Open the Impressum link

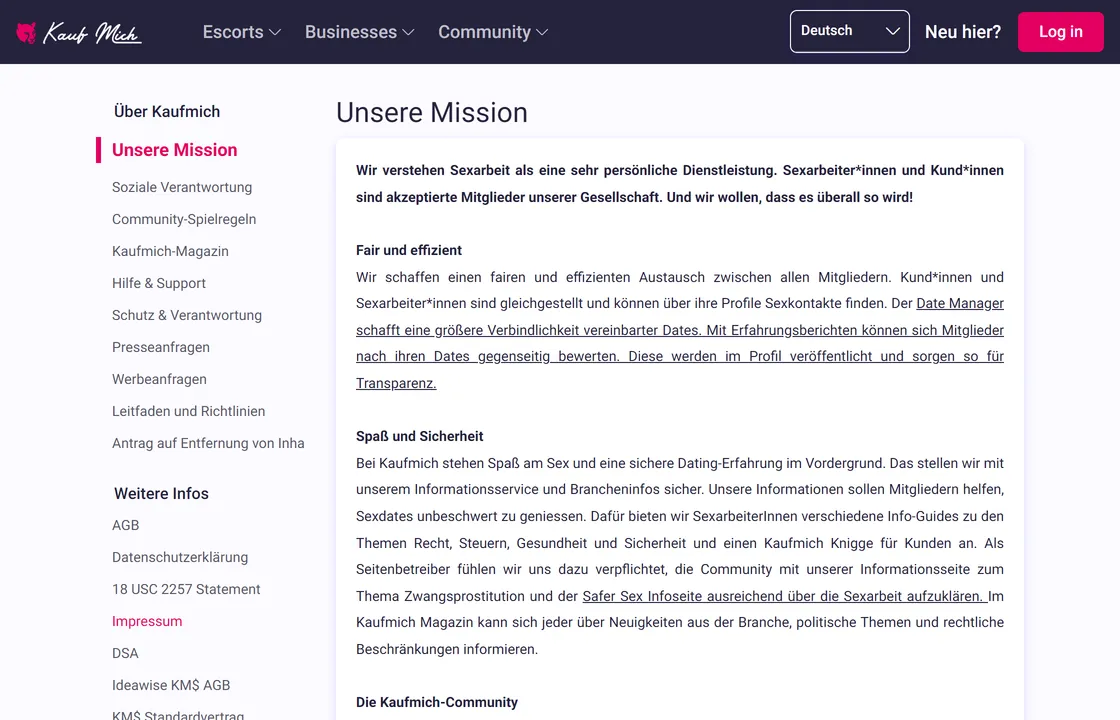coord(147,621)
